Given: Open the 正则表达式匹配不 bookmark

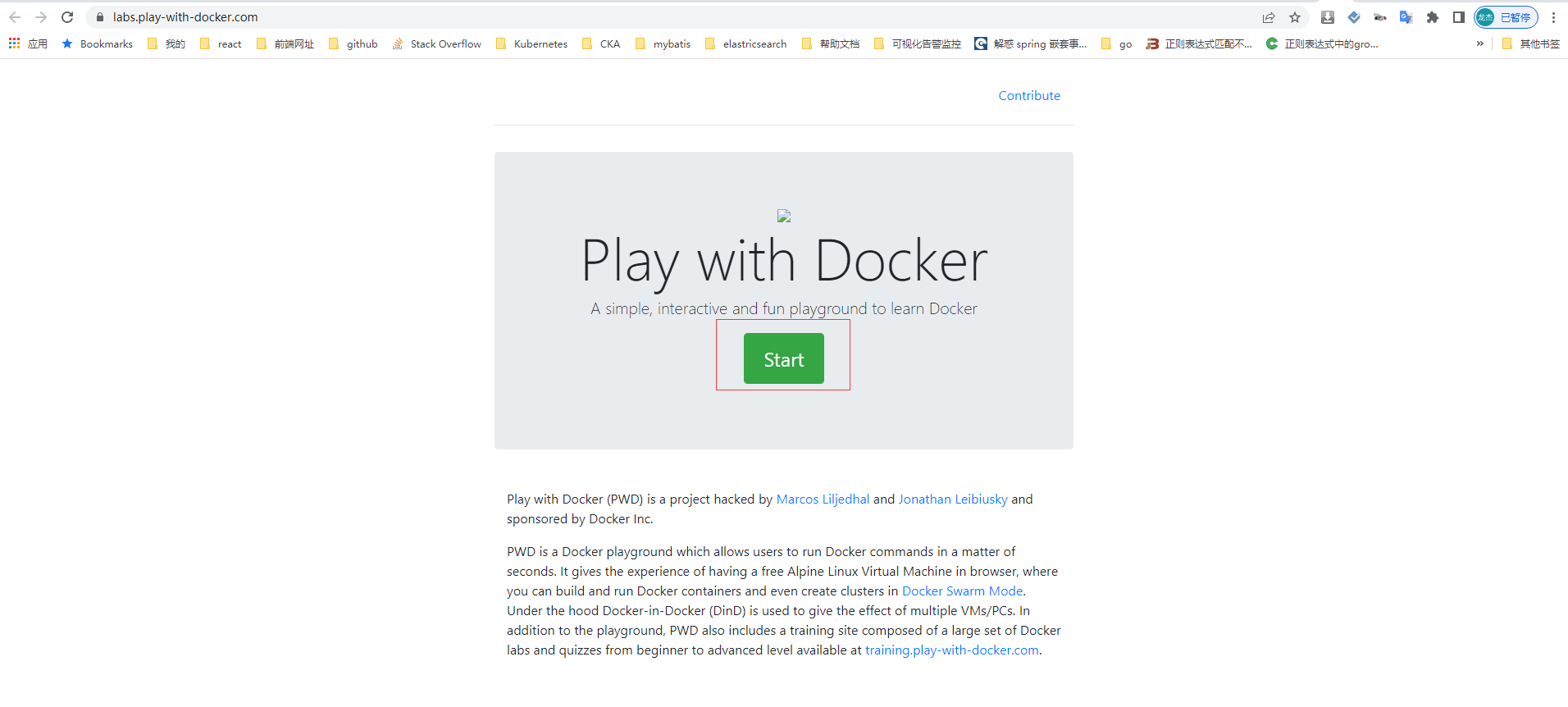Looking at the screenshot, I should [1199, 44].
